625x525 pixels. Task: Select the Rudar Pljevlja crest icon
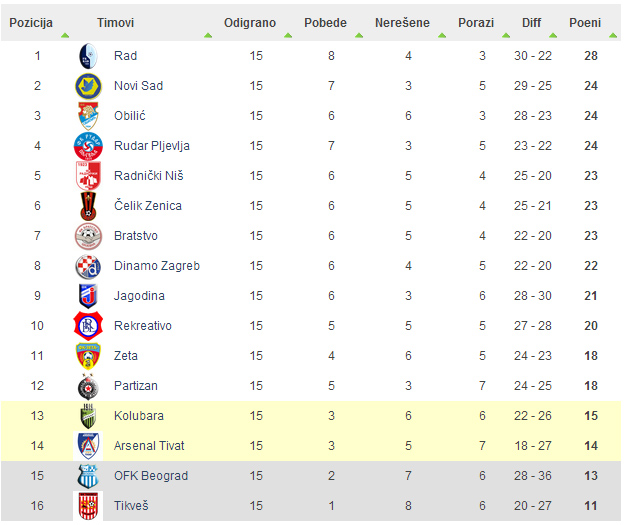click(88, 146)
